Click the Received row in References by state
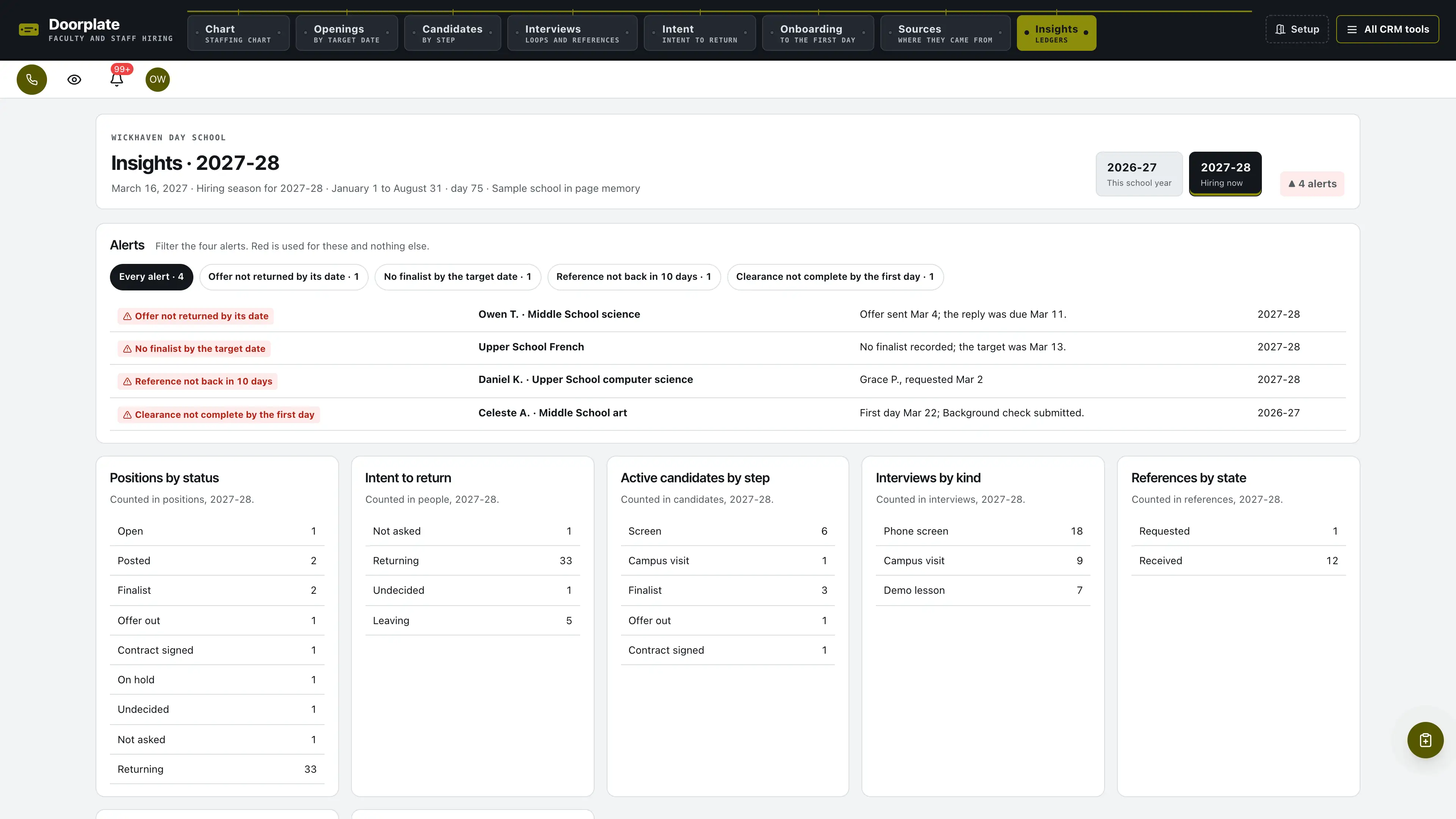The width and height of the screenshot is (1456, 819). [1238, 561]
